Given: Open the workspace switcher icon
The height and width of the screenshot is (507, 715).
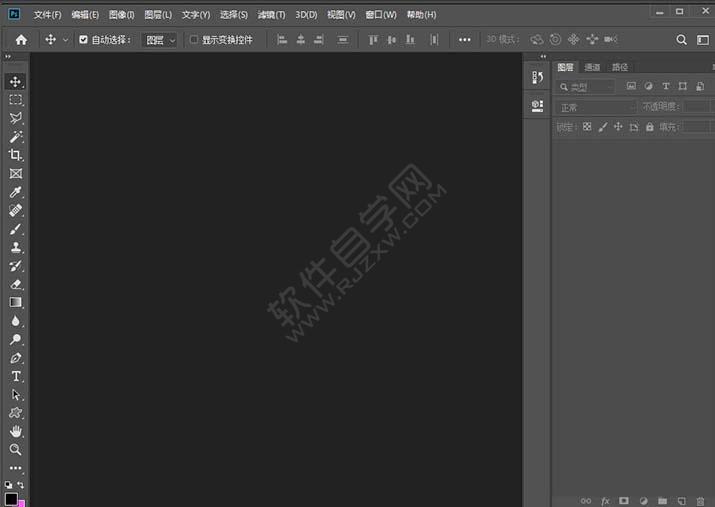Looking at the screenshot, I should 703,40.
